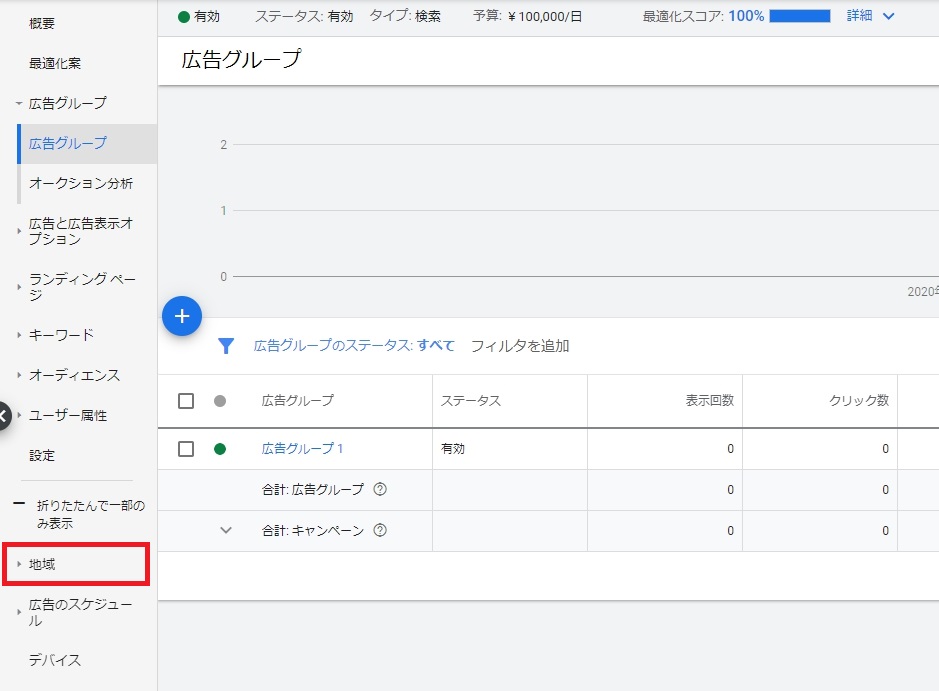The image size is (939, 691).
Task: Sort by the クリック数 column header
Action: coord(859,401)
